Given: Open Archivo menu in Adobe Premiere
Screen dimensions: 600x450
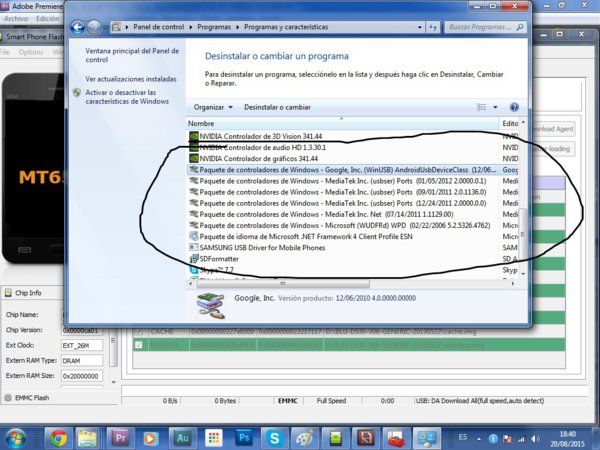Looking at the screenshot, I should [16, 18].
